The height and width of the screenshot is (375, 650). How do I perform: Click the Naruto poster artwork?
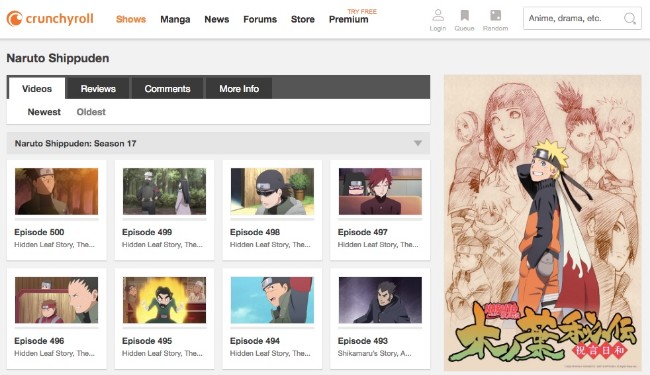542,223
